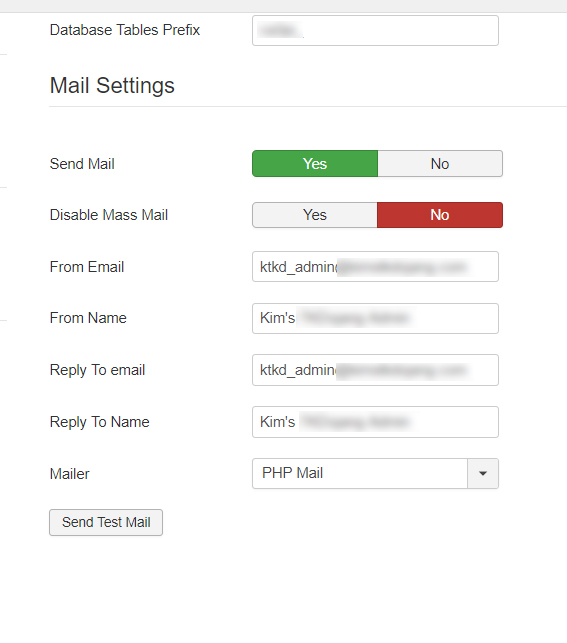Focus the Database Tables Prefix field
This screenshot has height=643, width=567.
click(x=375, y=30)
